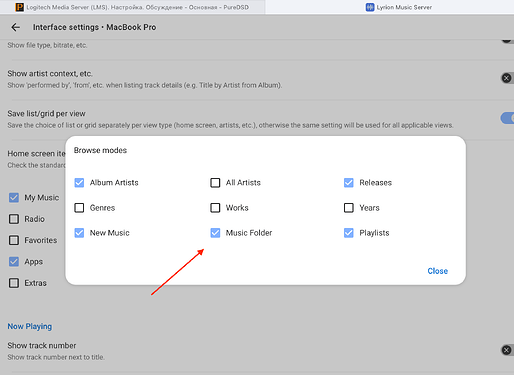Viewport: 514px width, 375px height.
Task: Toggle the Show track number switch
Action: [x=507, y=350]
